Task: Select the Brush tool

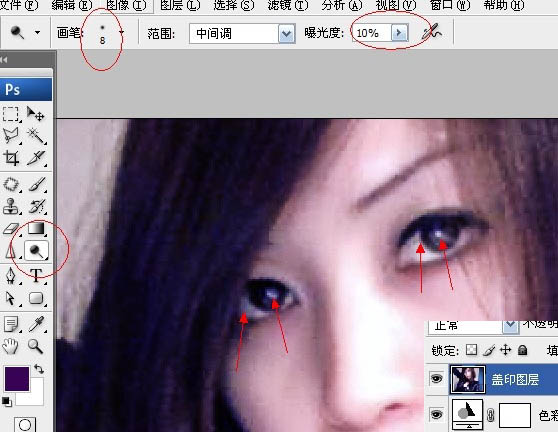Action: (x=36, y=184)
